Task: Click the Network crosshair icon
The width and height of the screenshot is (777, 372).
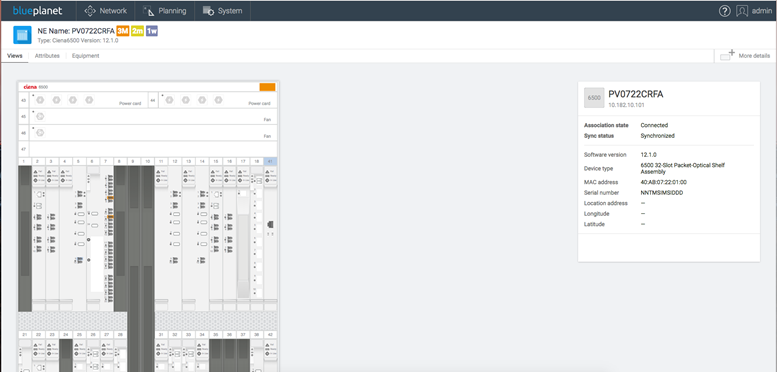Action: click(x=90, y=10)
